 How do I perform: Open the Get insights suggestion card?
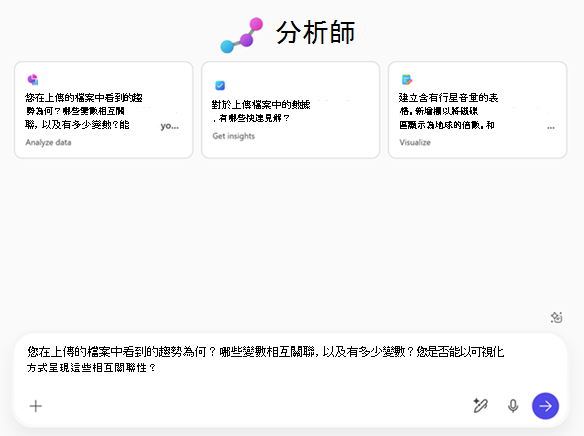[x=291, y=110]
